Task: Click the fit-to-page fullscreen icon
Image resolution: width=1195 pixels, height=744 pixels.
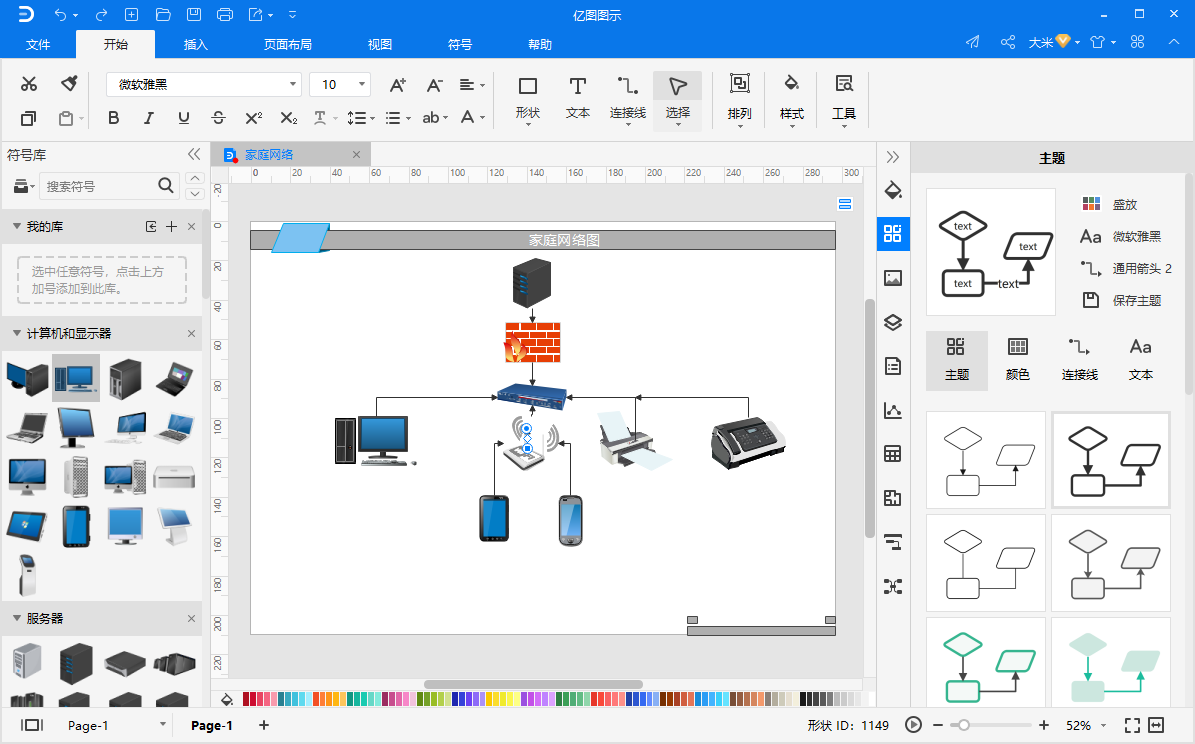Action: (1133, 725)
